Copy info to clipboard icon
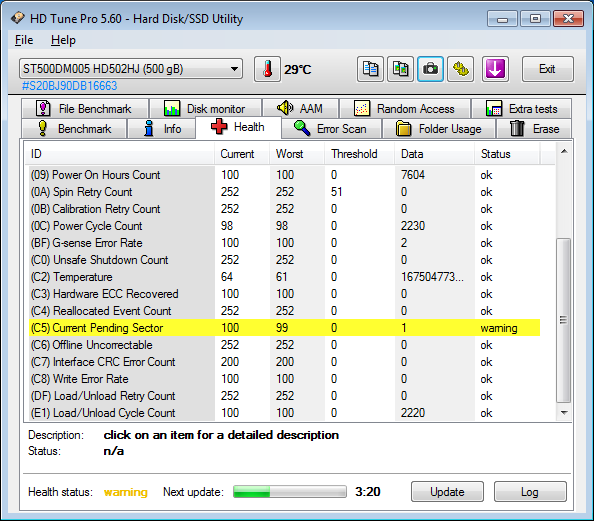 (370, 69)
